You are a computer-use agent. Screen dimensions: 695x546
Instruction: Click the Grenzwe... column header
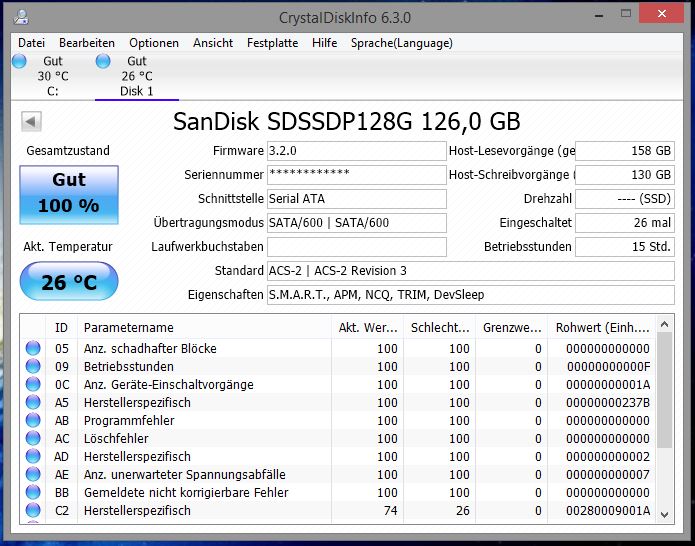tap(511, 328)
